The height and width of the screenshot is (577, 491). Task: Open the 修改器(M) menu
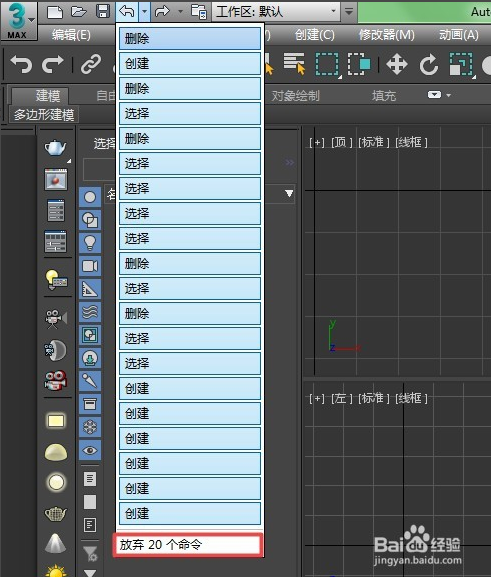386,35
